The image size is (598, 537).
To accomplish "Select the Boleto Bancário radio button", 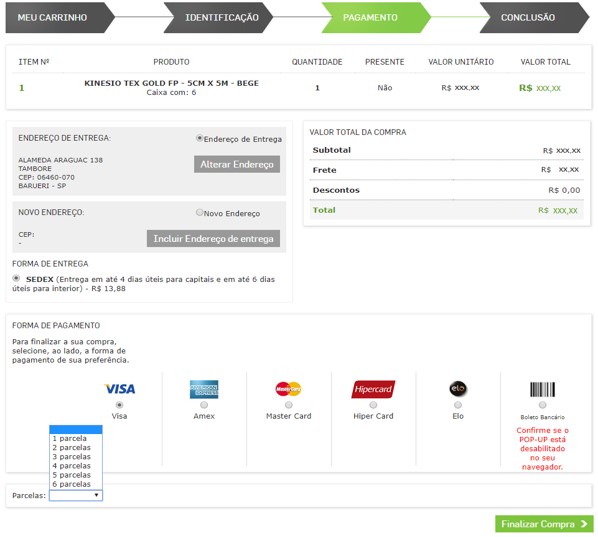I will [x=542, y=405].
